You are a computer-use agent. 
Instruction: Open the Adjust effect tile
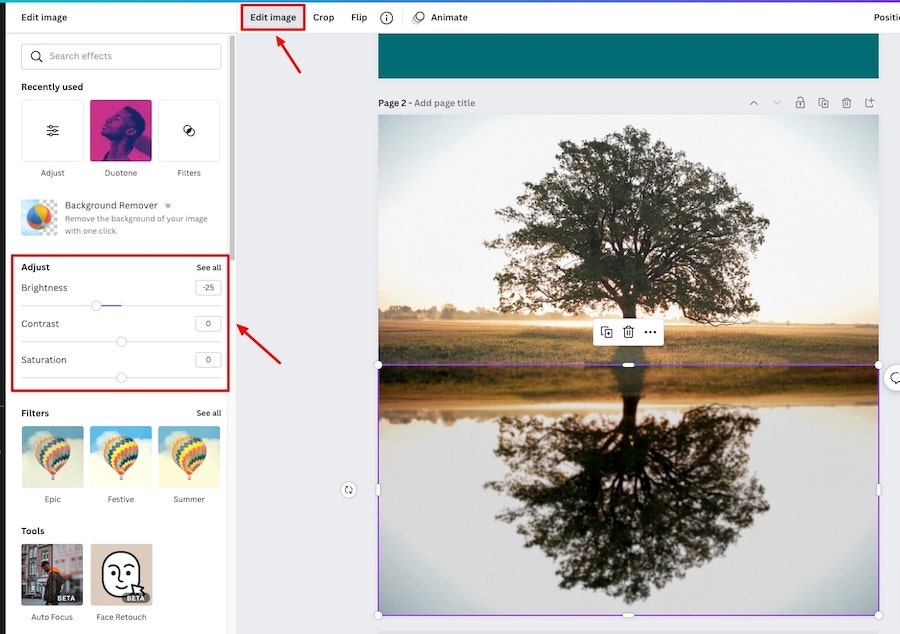pyautogui.click(x=52, y=131)
